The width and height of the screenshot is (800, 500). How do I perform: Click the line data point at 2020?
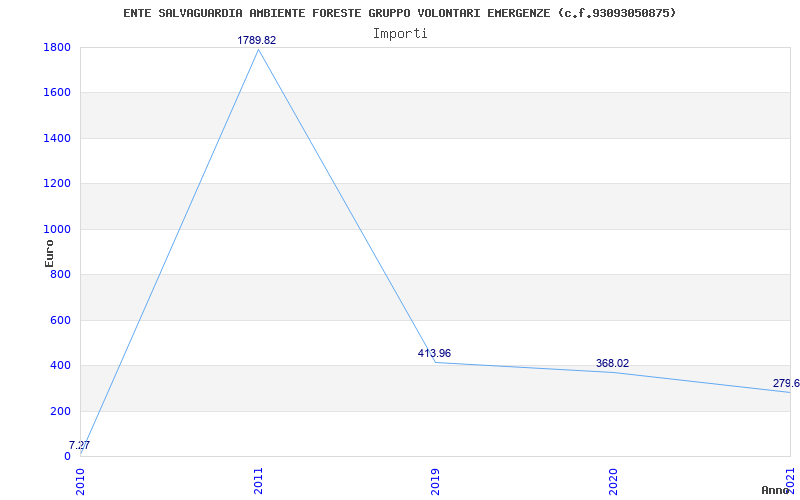(613, 372)
